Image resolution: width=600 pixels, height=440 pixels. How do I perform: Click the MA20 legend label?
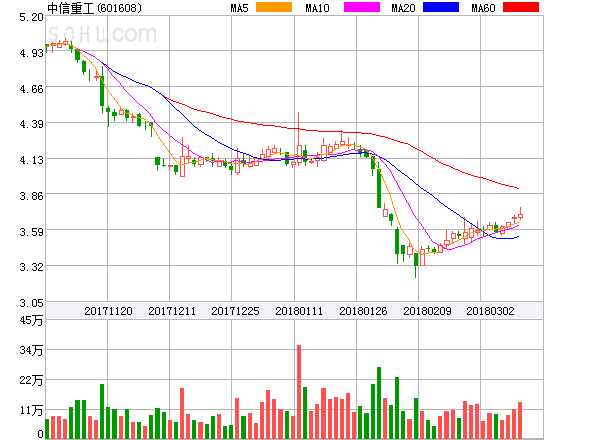click(403, 8)
